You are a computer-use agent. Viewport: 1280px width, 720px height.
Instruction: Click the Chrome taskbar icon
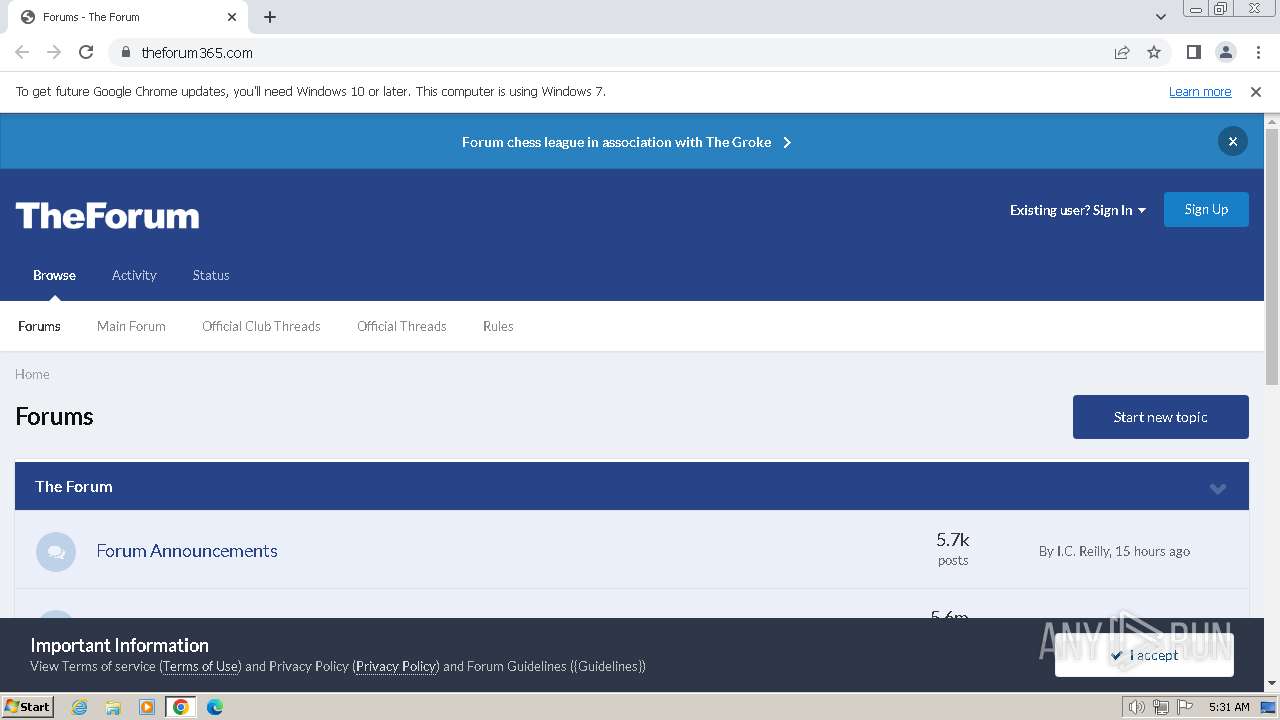pos(181,707)
